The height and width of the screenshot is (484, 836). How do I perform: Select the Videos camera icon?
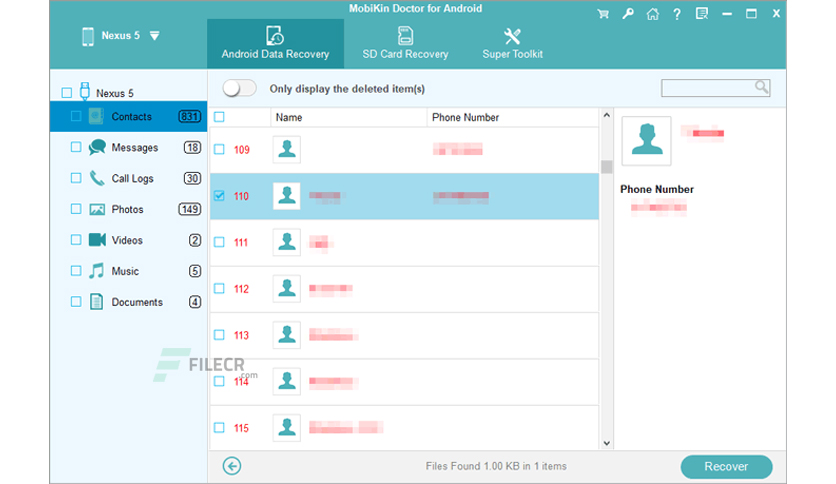click(x=97, y=240)
